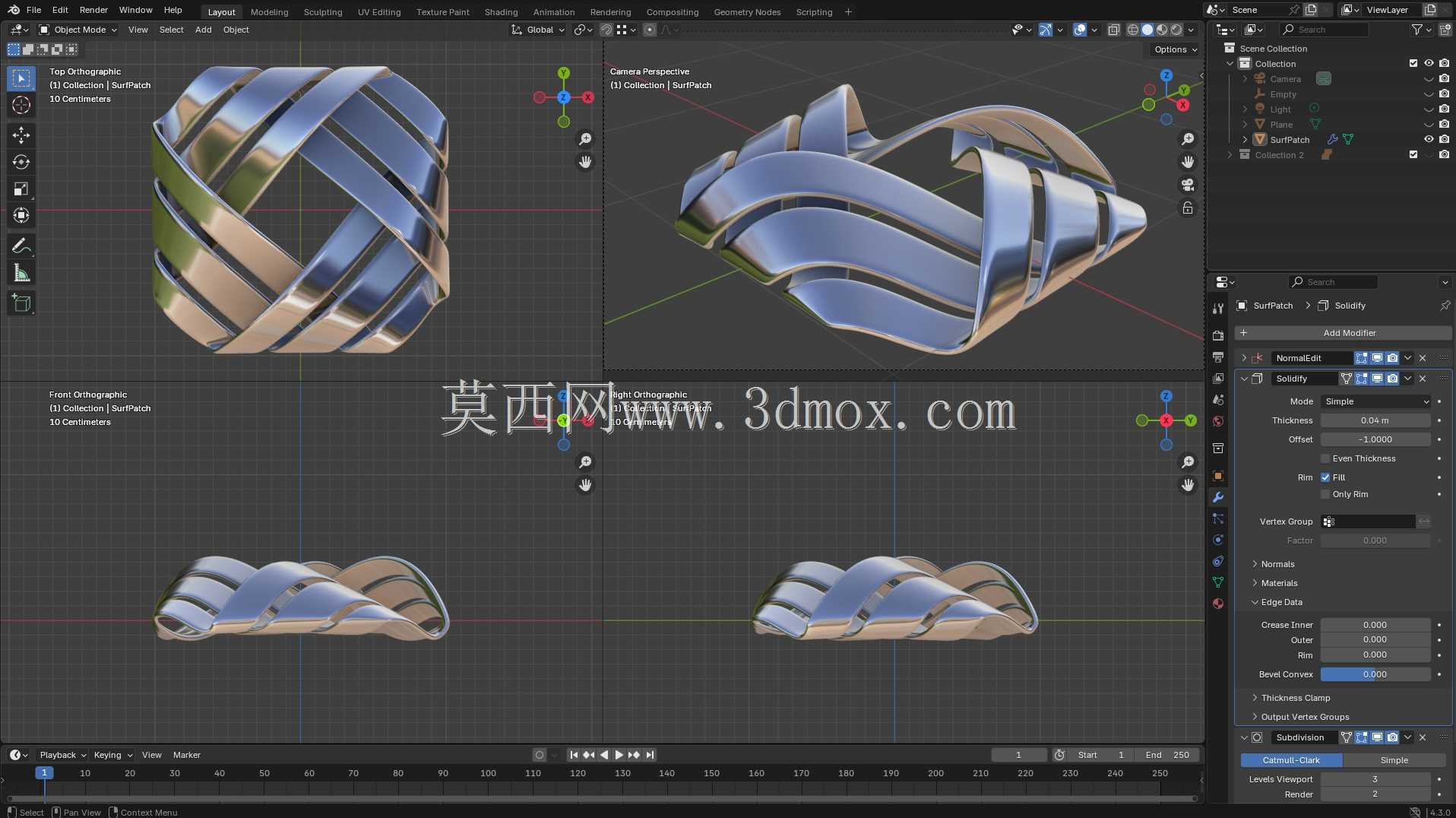
Task: Open the Render menu
Action: [93, 10]
